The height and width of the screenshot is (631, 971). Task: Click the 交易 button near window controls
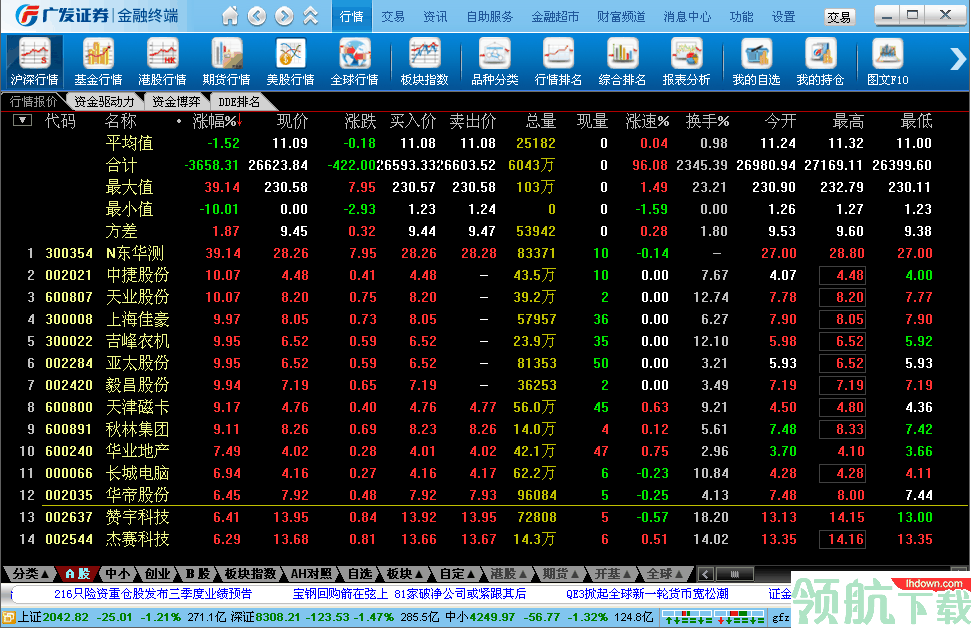click(839, 17)
